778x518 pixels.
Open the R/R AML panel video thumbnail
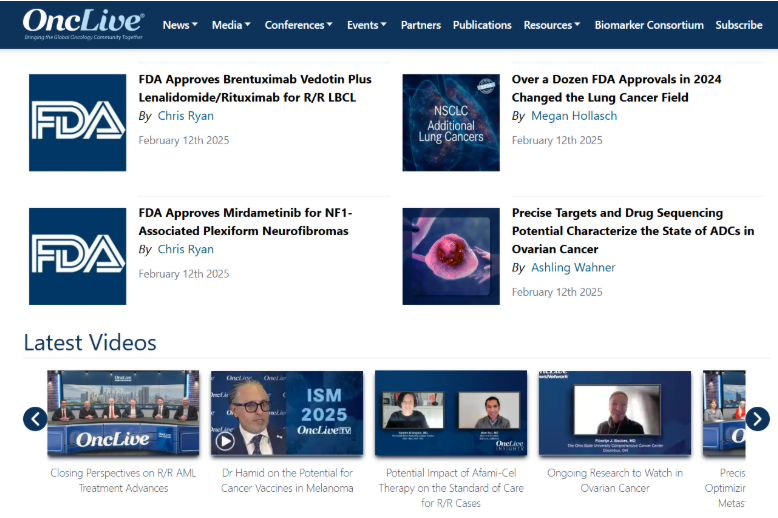coord(123,413)
